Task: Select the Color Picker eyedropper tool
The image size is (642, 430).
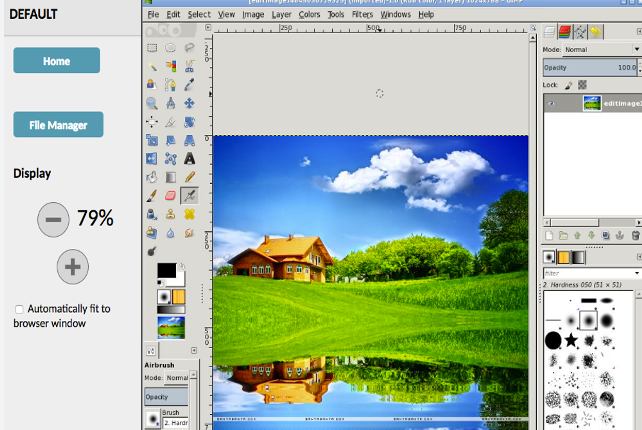Action: pyautogui.click(x=189, y=85)
